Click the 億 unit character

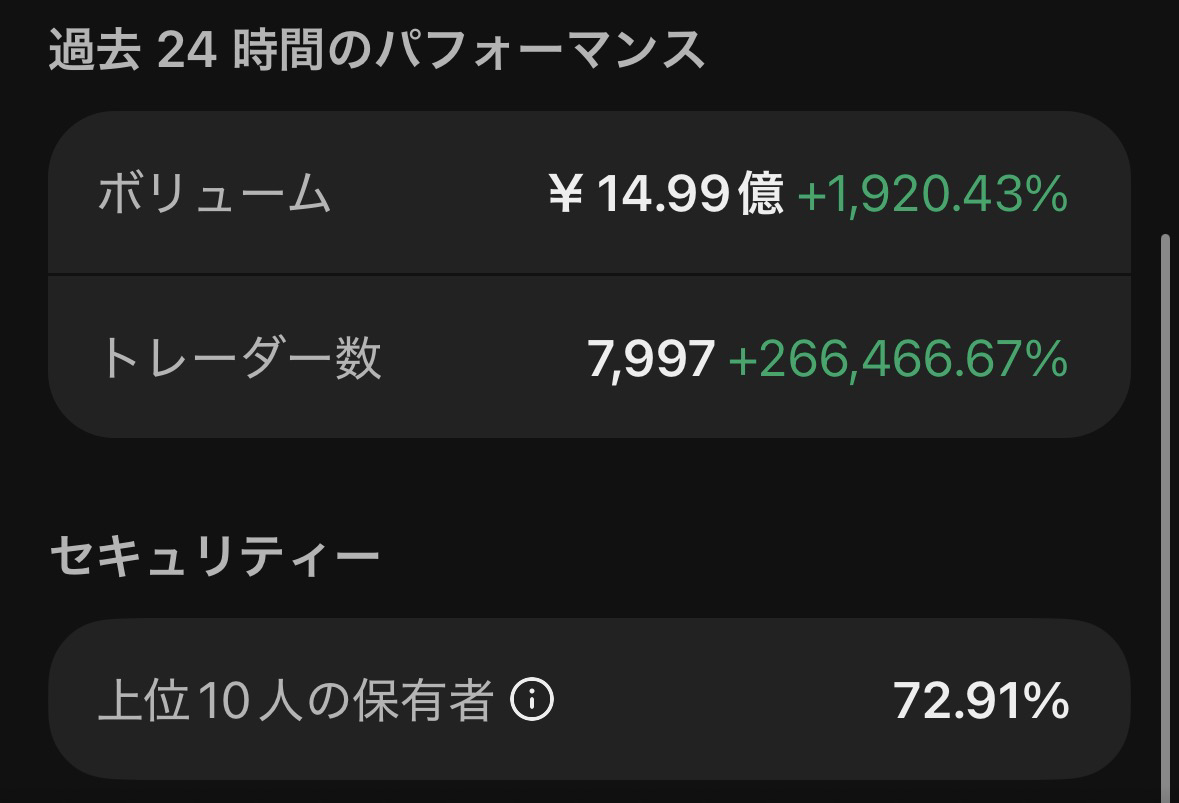(760, 193)
